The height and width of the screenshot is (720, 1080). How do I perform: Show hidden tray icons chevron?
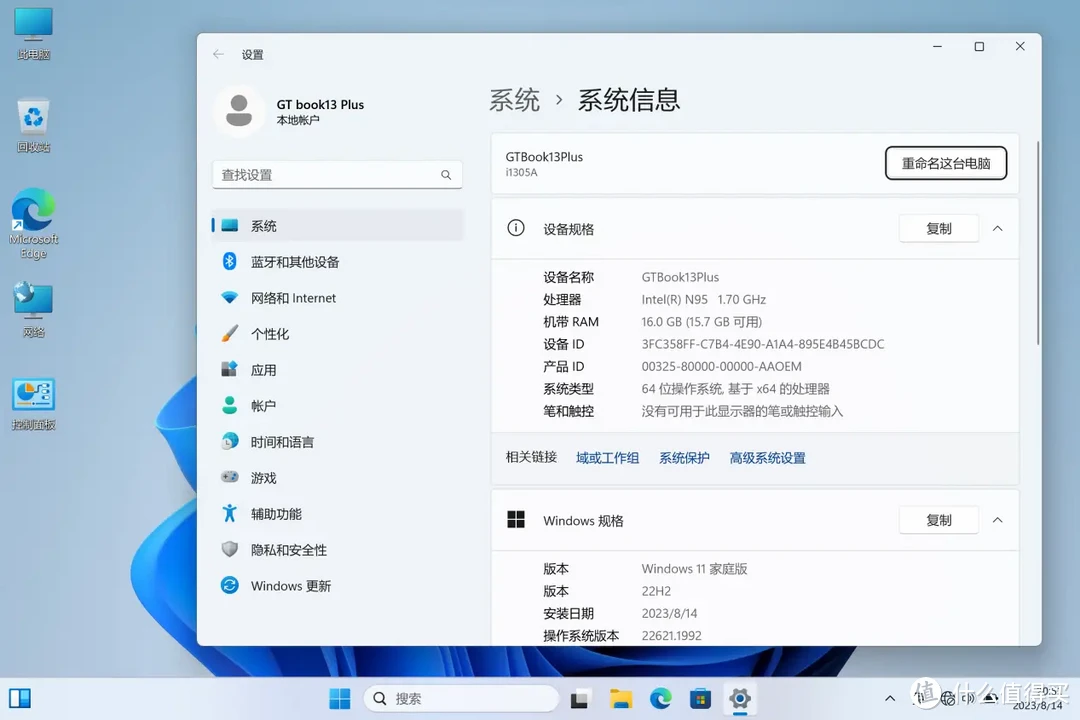pos(890,699)
